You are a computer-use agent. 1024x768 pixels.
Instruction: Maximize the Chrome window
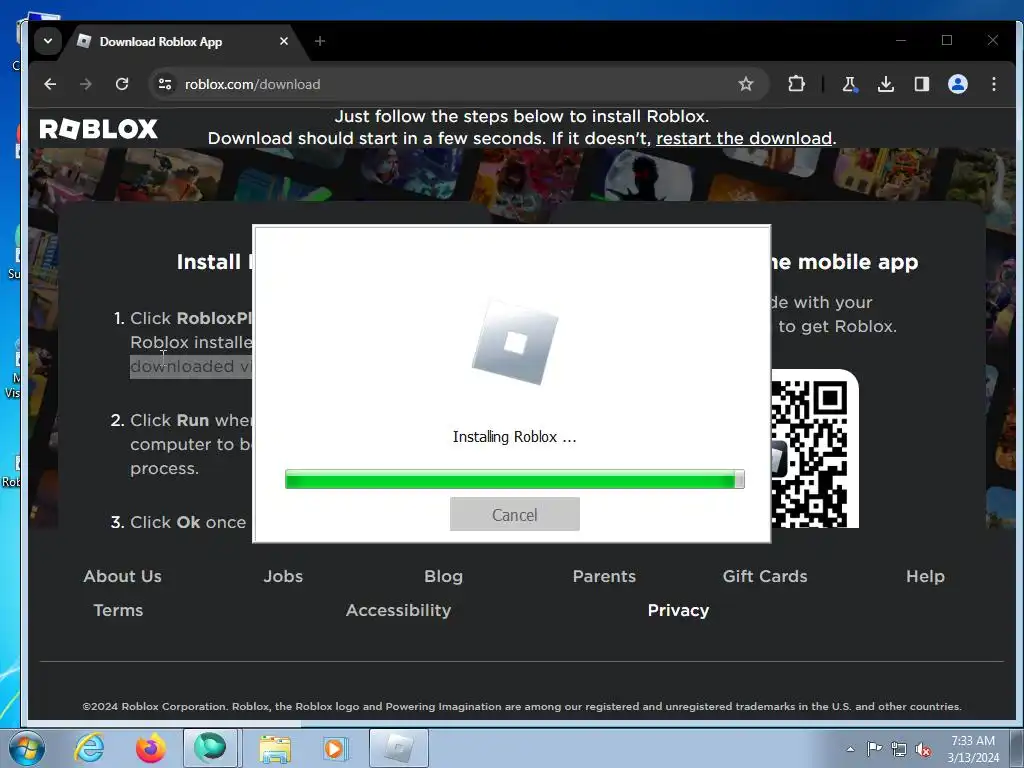click(x=947, y=40)
